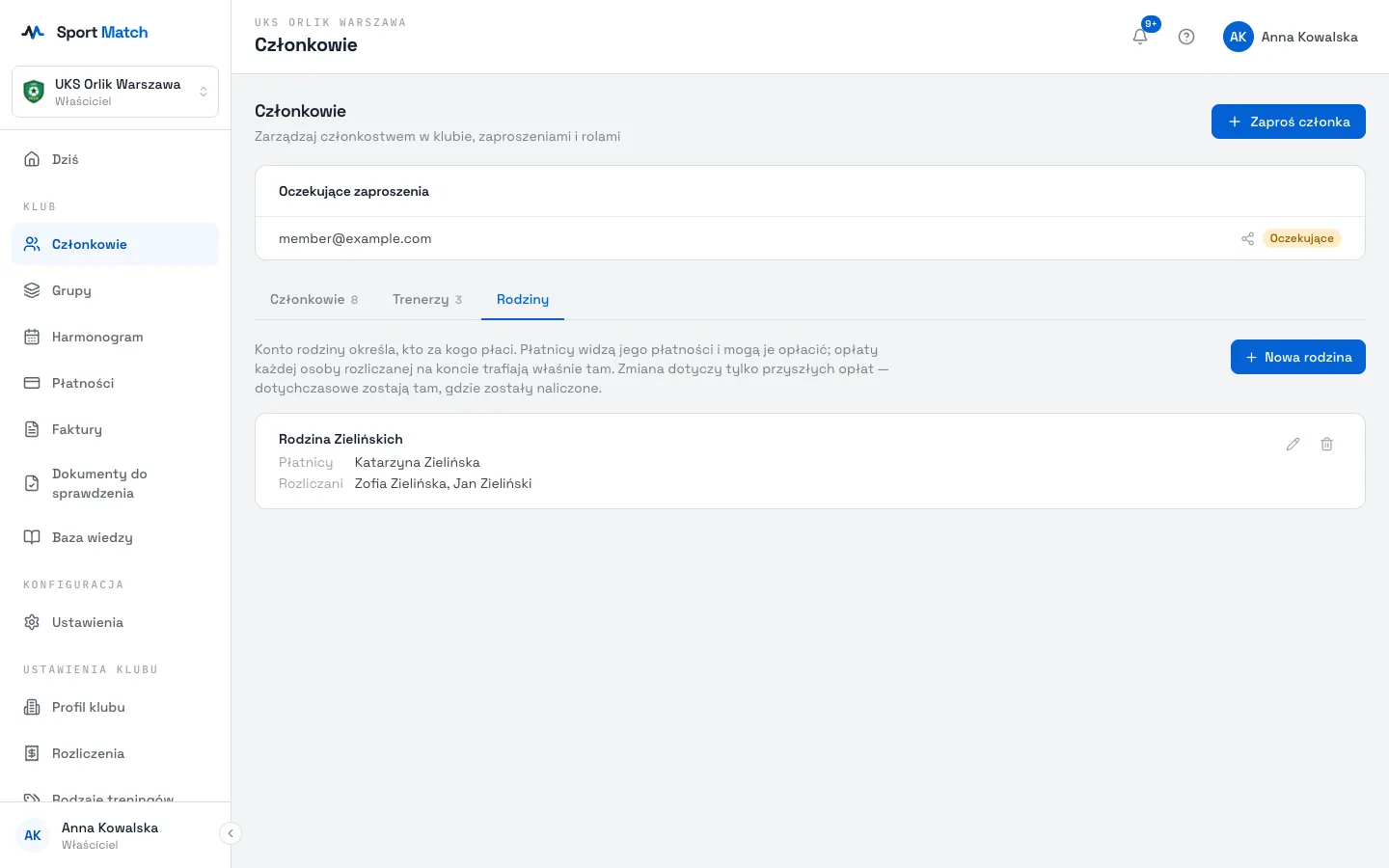Click the member@example.com invitation email
This screenshot has width=1389, height=868.
[355, 238]
